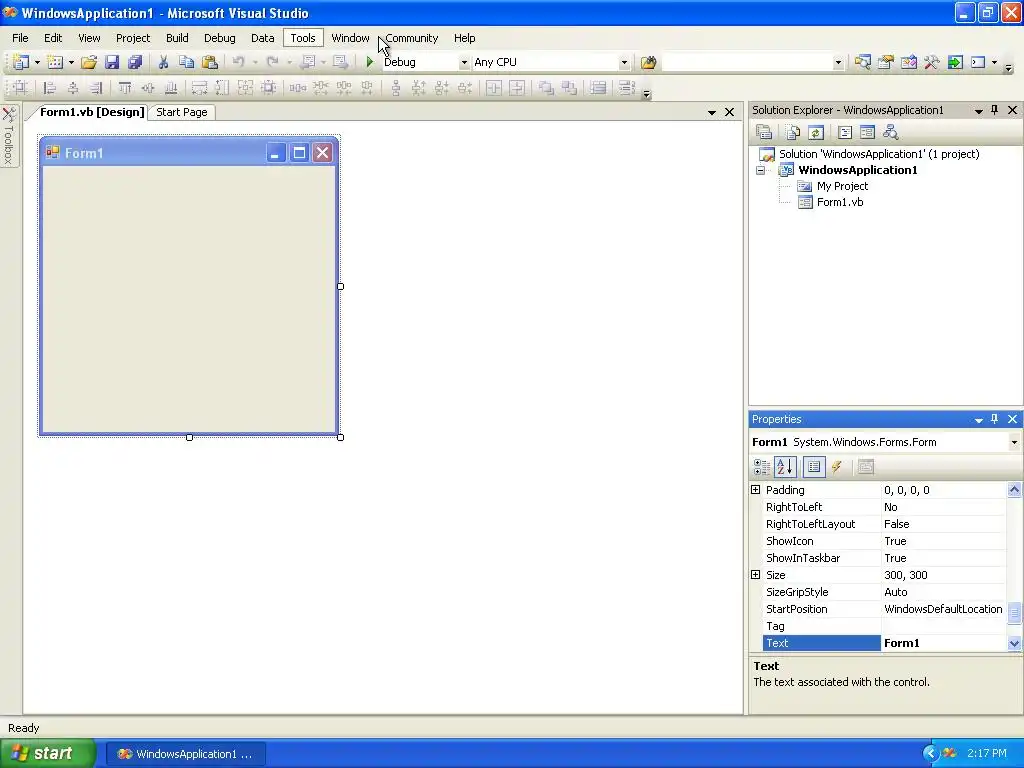Viewport: 1024px width, 768px height.
Task: Click the Start Page green arrow icon
Action: click(955, 62)
